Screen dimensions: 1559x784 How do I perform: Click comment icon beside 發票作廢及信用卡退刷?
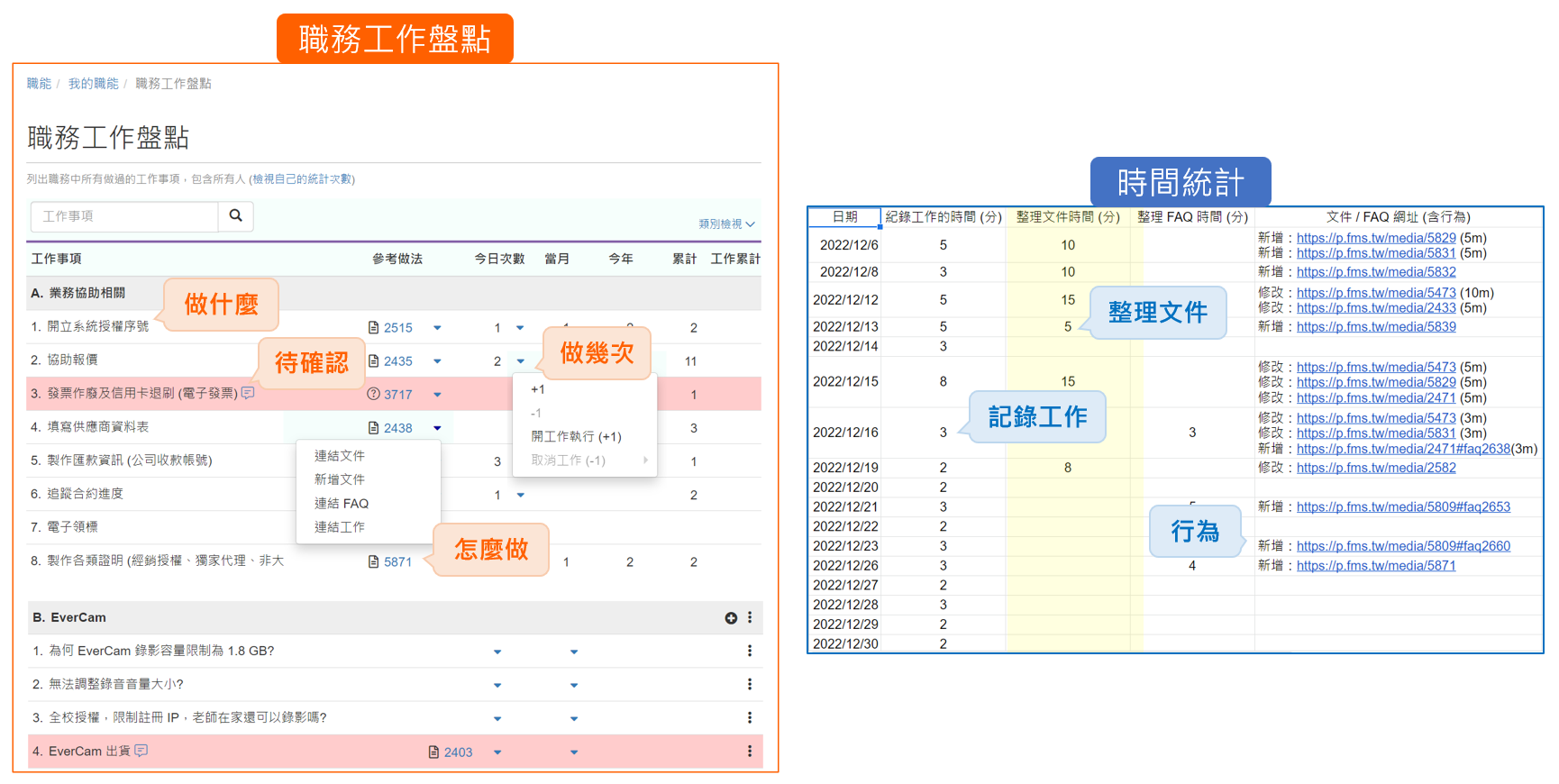248,394
